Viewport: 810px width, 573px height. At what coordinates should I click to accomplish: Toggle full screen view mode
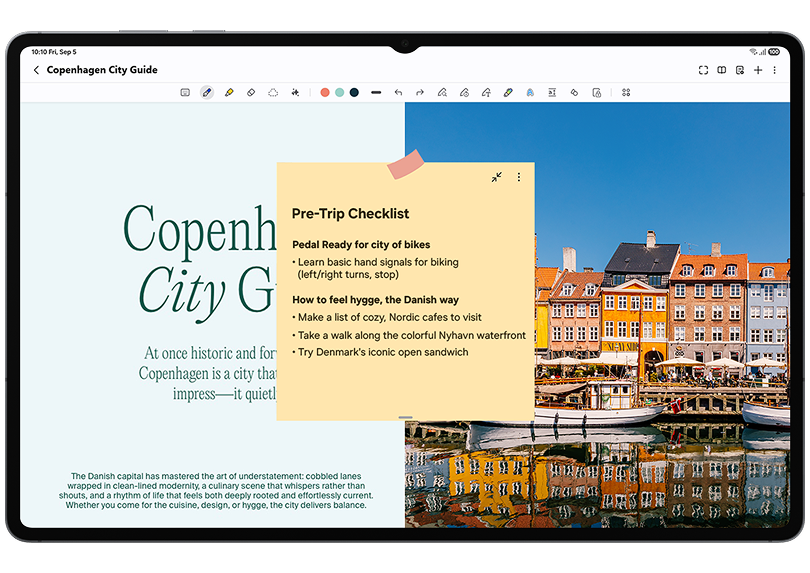[703, 70]
